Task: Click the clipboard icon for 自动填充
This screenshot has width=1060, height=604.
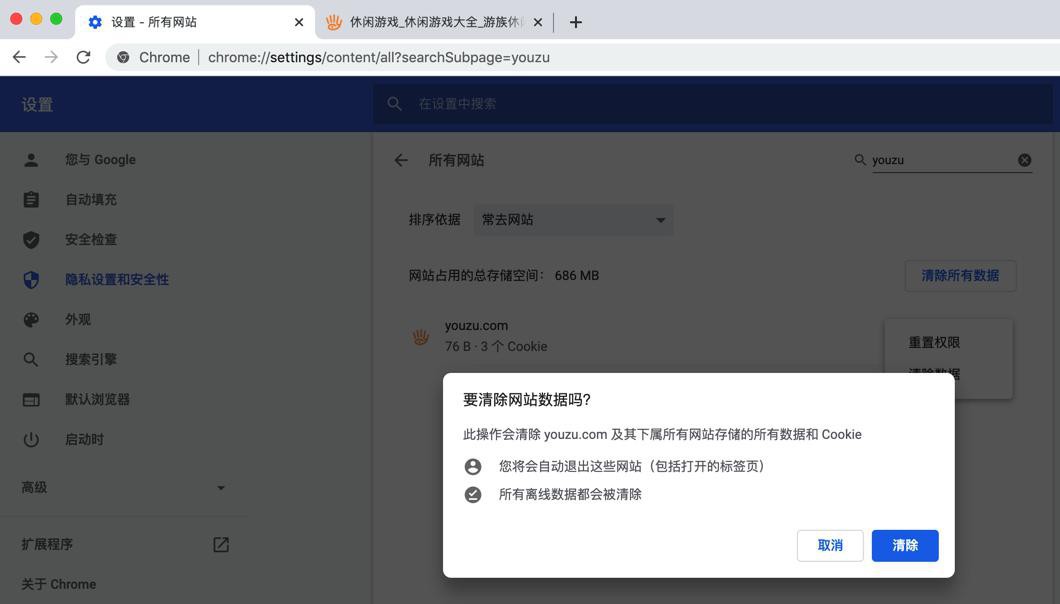Action: point(31,200)
